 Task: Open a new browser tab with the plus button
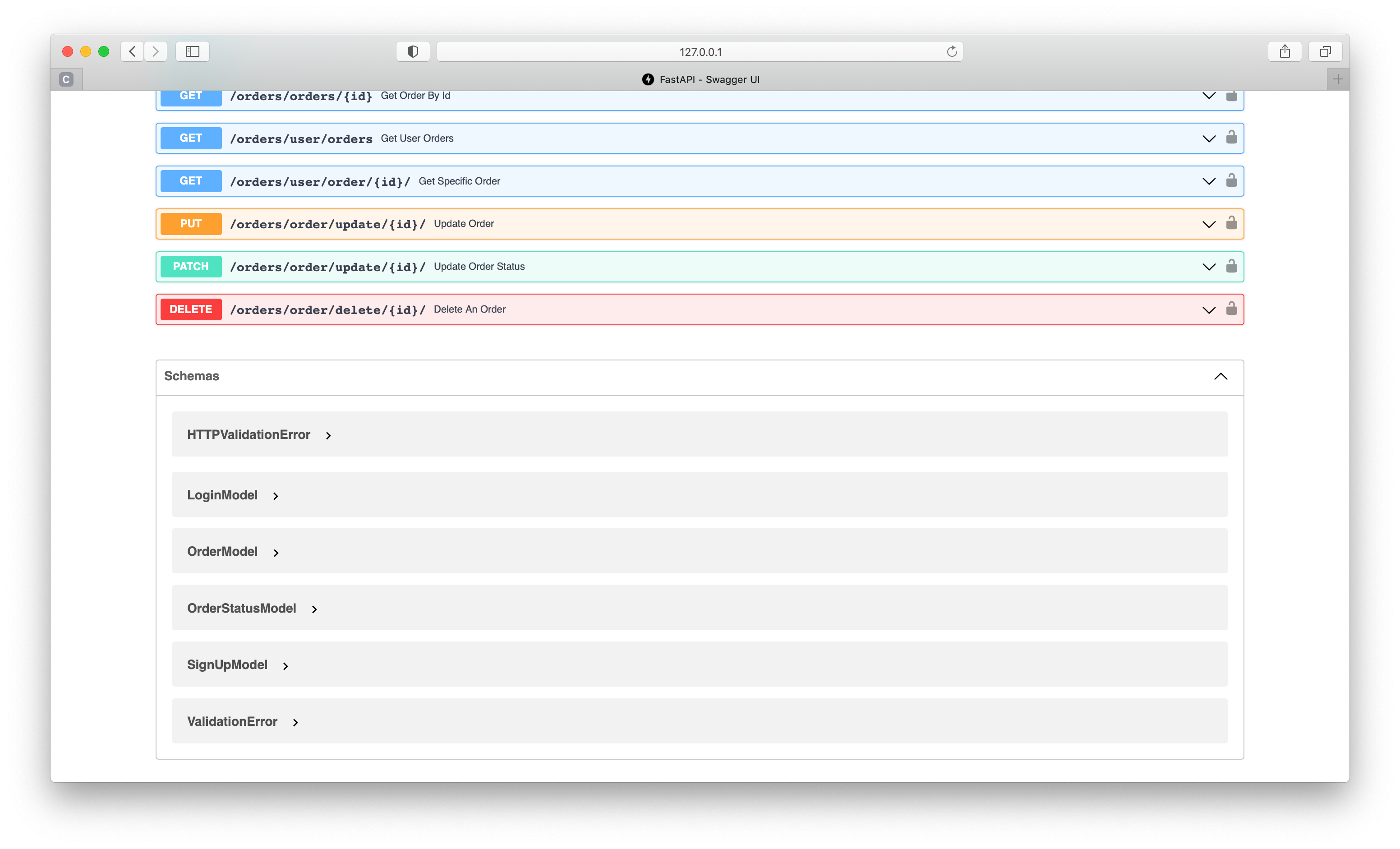[1337, 79]
